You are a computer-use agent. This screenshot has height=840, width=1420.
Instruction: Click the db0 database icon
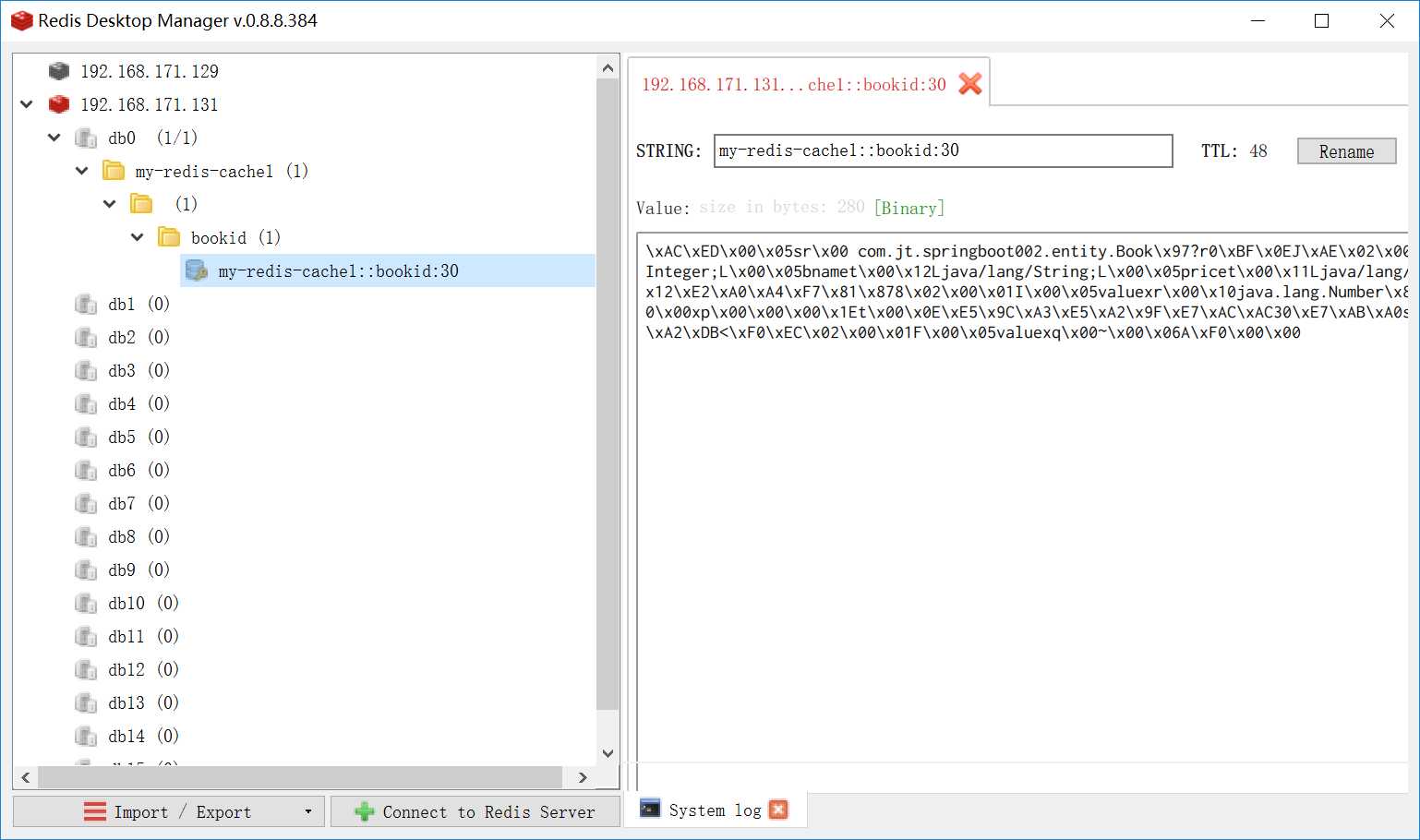point(86,138)
